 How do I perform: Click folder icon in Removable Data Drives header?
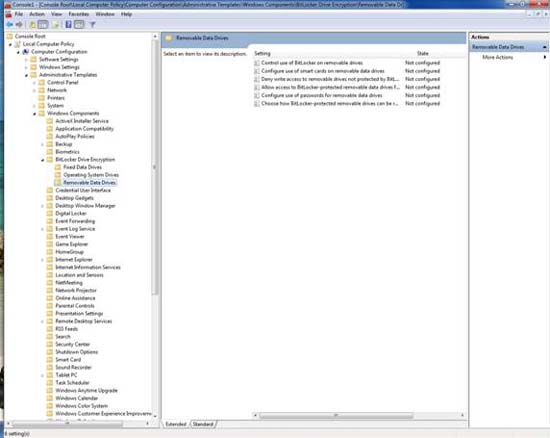click(x=169, y=38)
